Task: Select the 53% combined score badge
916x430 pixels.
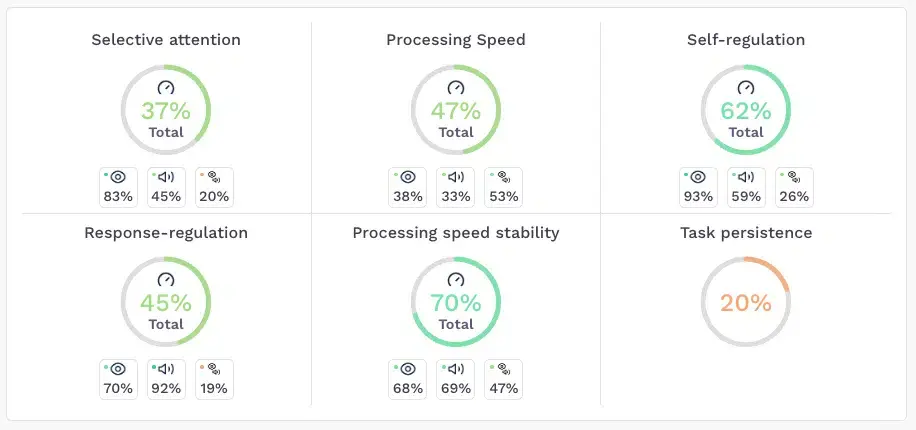Action: (504, 187)
